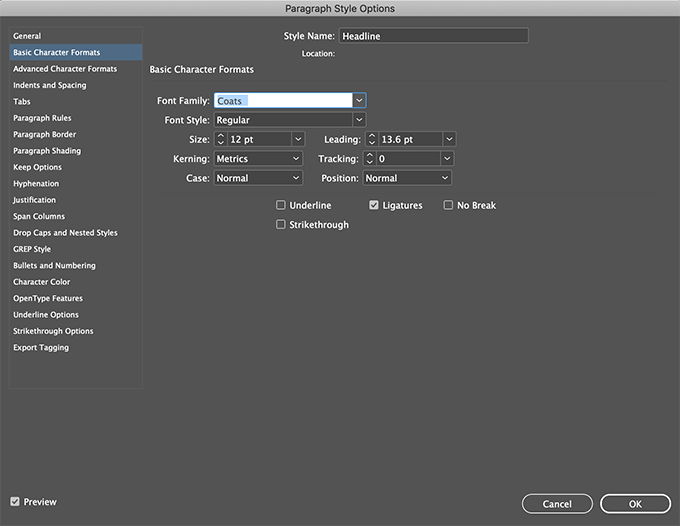
Task: Open Paragraph Shading settings
Action: coord(76,151)
